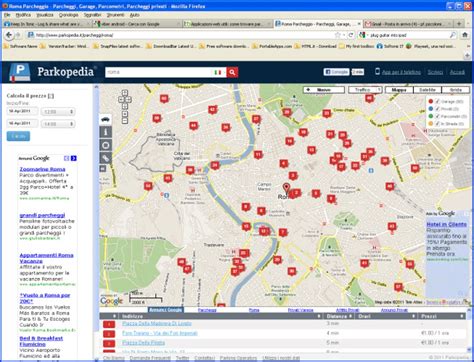Select the circle tool on map sidebar

pos(105,145)
